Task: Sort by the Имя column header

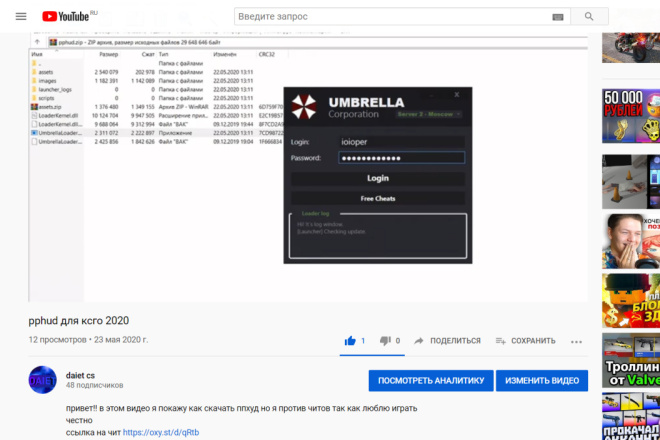Action: pyautogui.click(x=37, y=54)
